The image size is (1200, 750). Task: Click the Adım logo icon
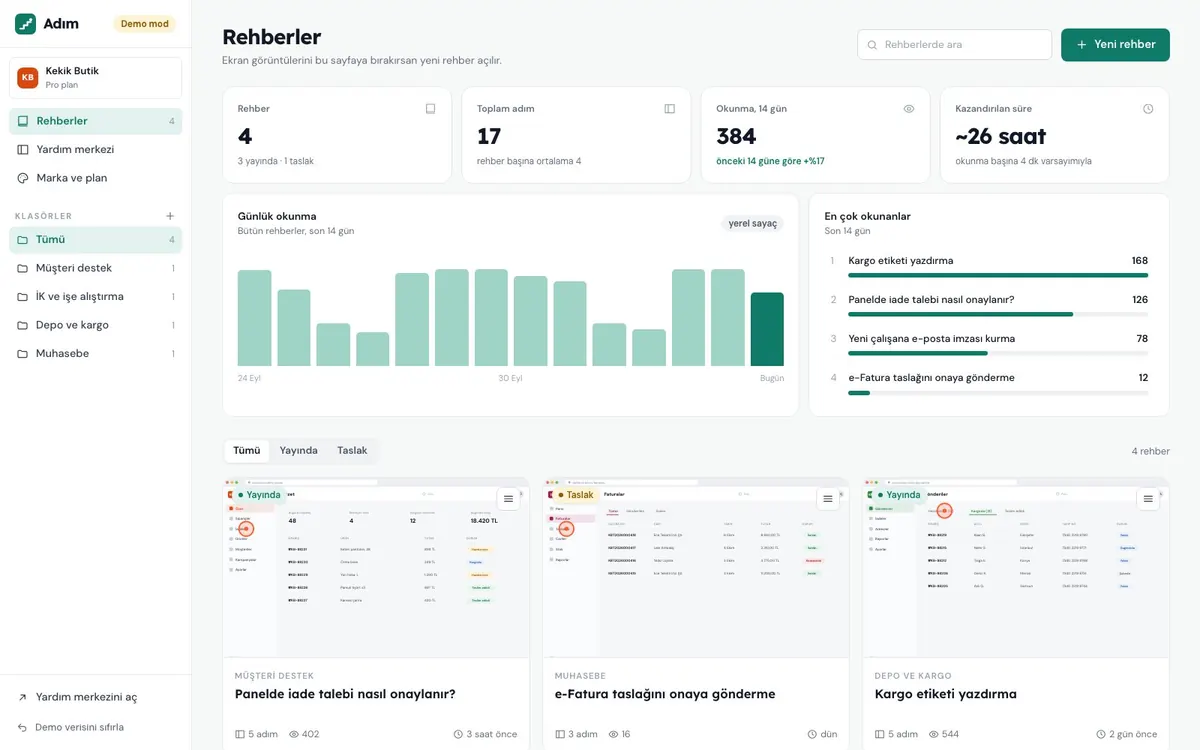(x=26, y=24)
